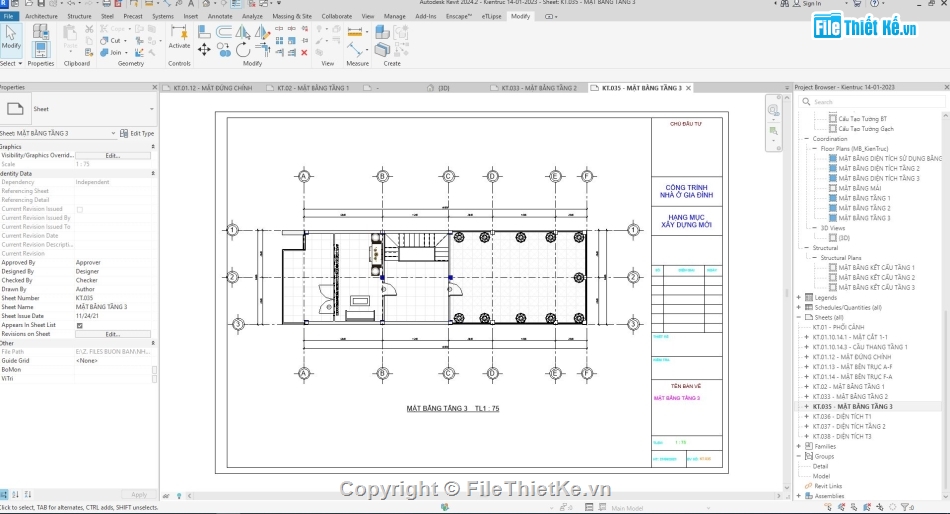This screenshot has width=950, height=514.
Task: Open the navigation wheel in the view
Action: 773,110
